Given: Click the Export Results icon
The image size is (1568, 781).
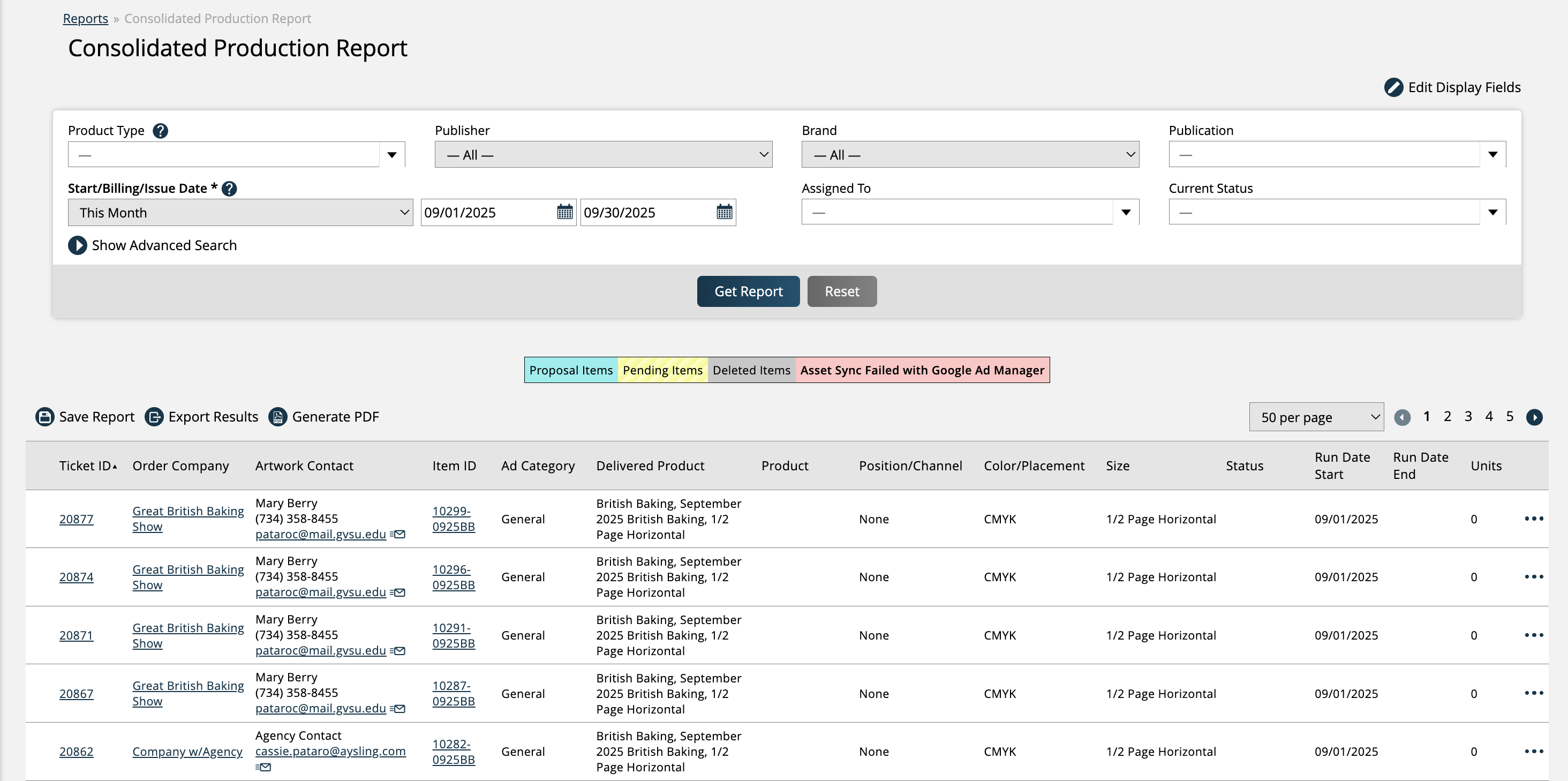Looking at the screenshot, I should pos(154,417).
